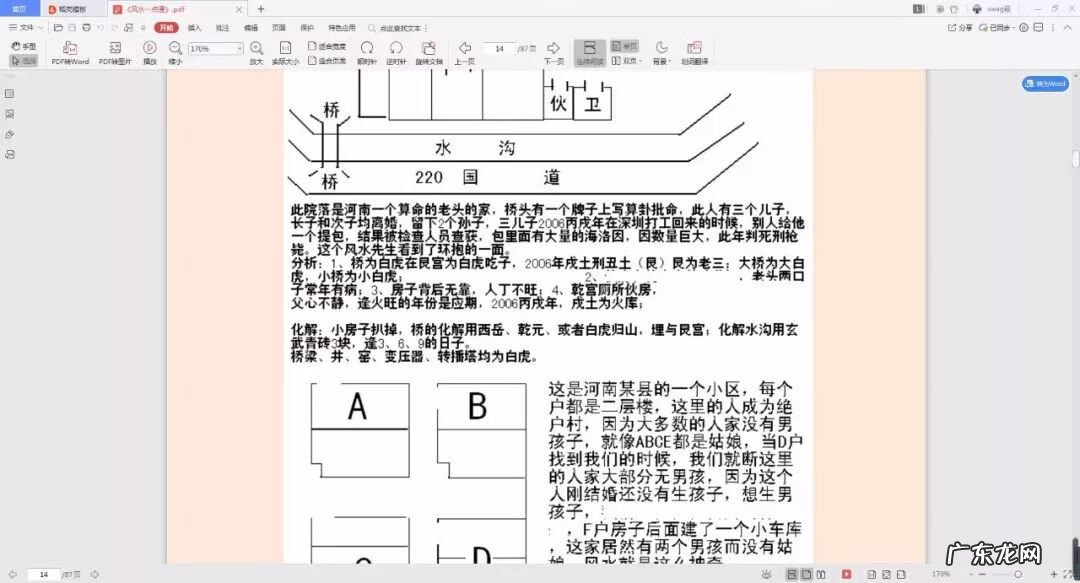This screenshot has width=1080, height=583.
Task: Open Rotate Document (旋转文档) tool
Action: [429, 52]
